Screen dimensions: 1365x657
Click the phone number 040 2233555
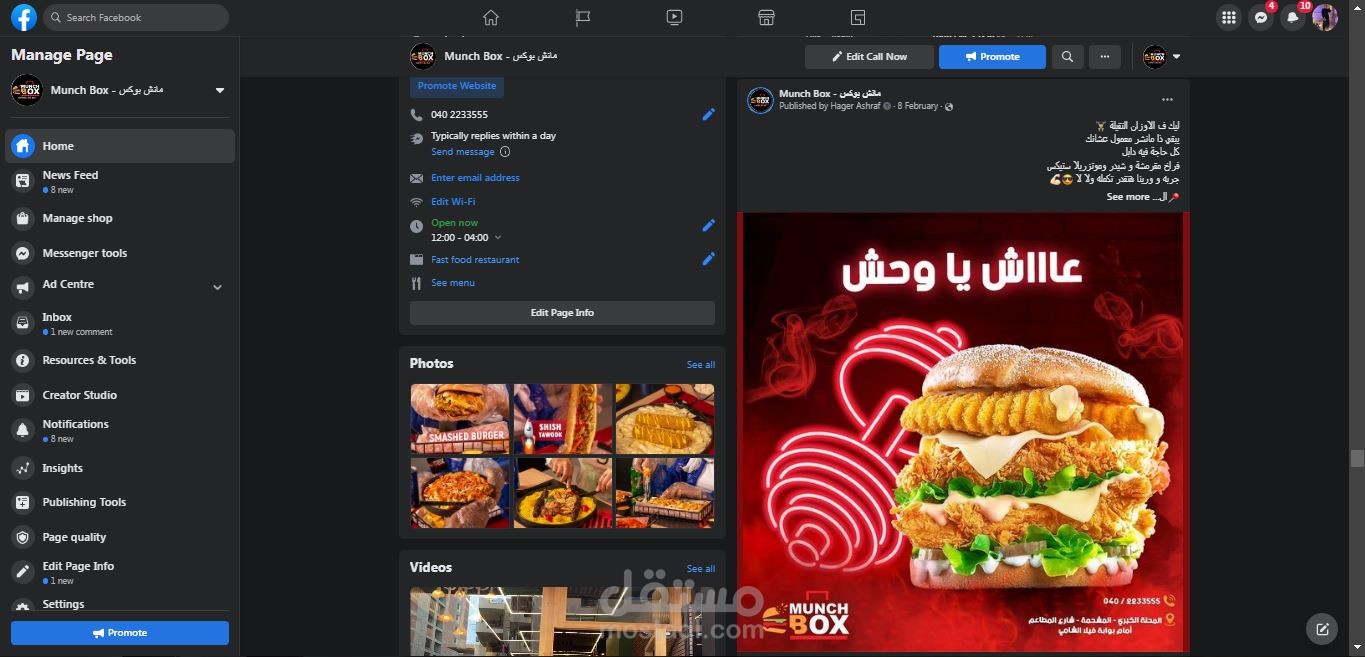coord(459,115)
